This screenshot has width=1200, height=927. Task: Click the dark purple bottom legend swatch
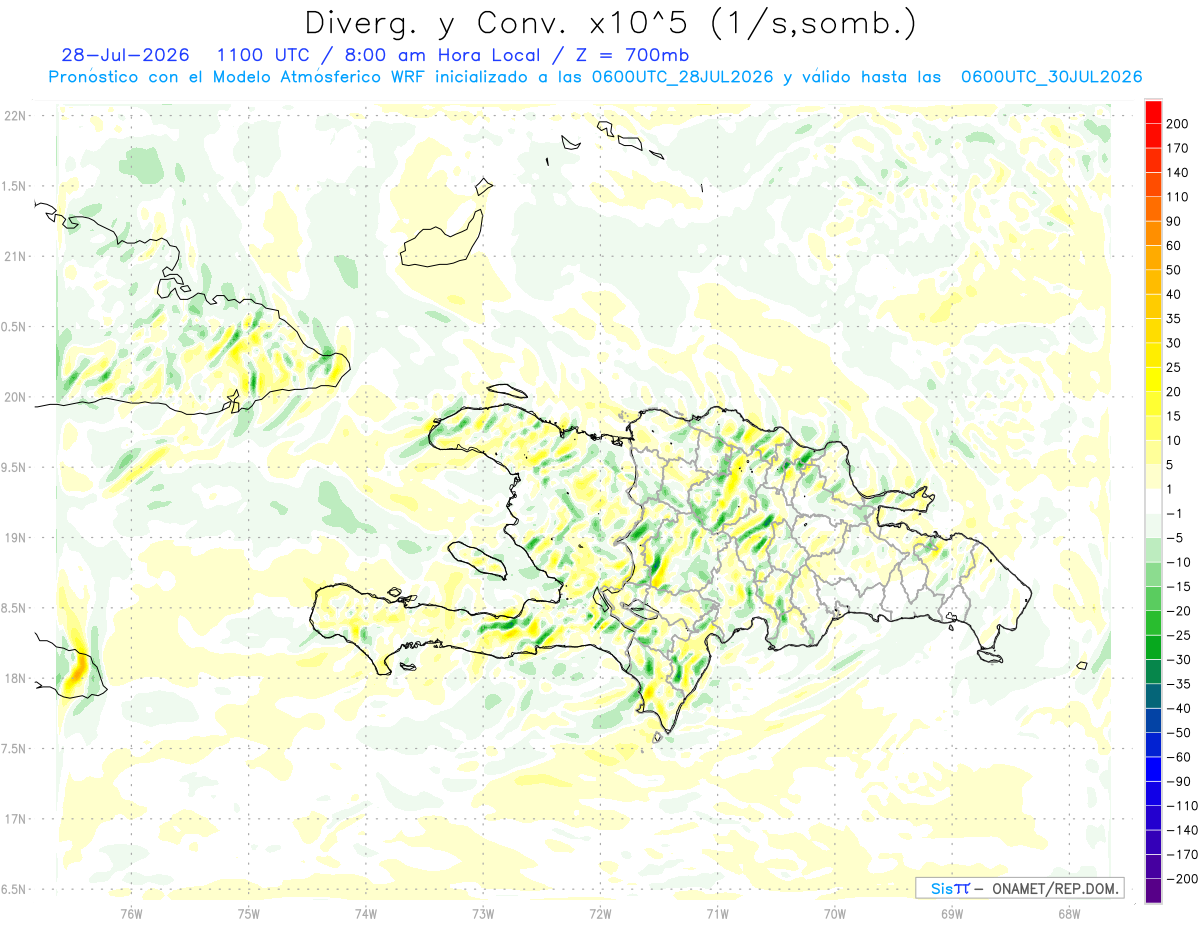tap(1153, 890)
